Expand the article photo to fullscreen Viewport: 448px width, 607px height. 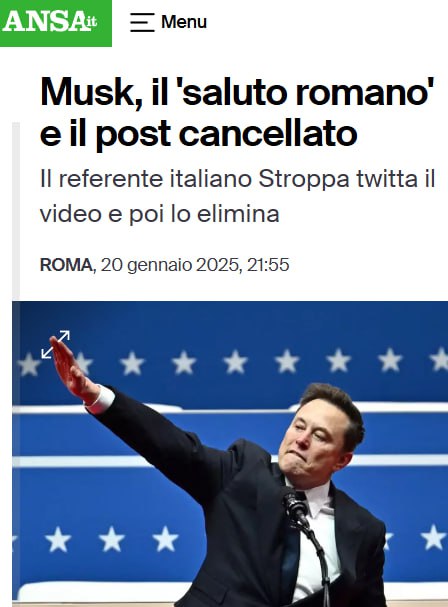point(56,344)
